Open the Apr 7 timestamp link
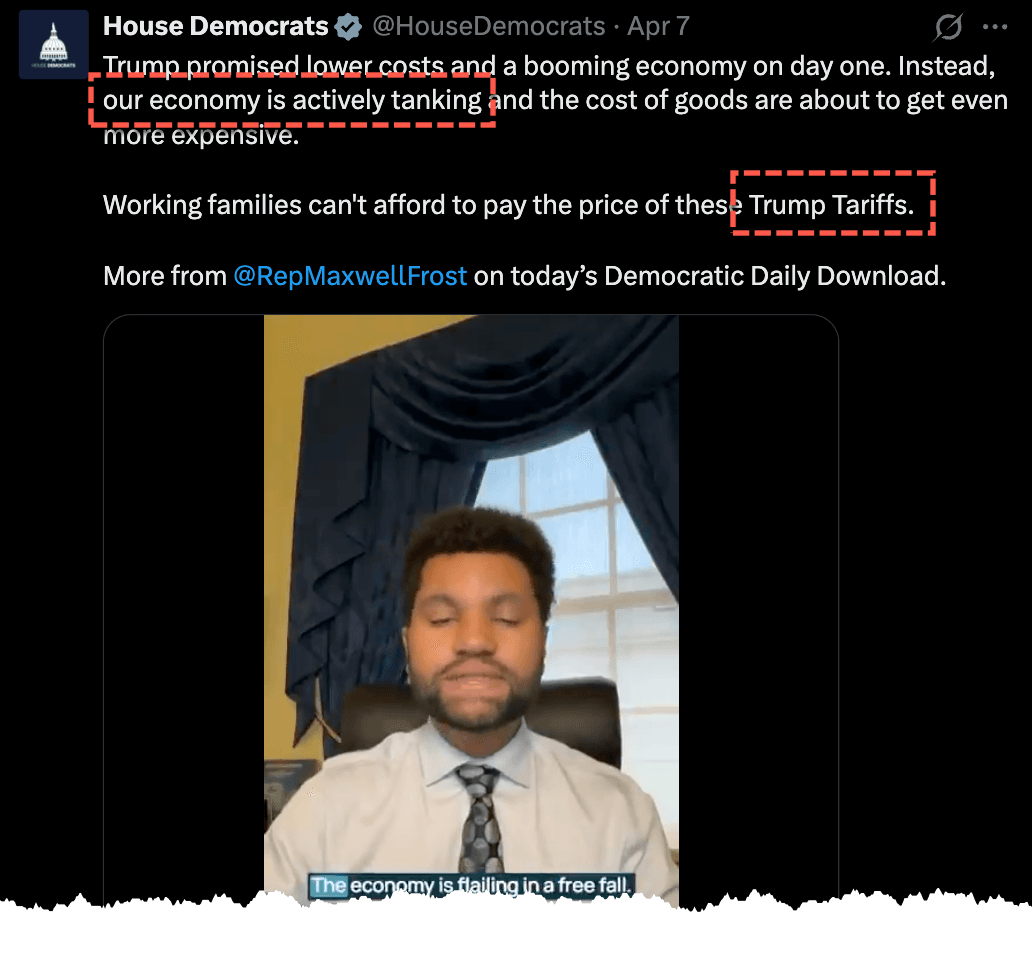Viewport: 1032px width, 960px height. coord(658,26)
